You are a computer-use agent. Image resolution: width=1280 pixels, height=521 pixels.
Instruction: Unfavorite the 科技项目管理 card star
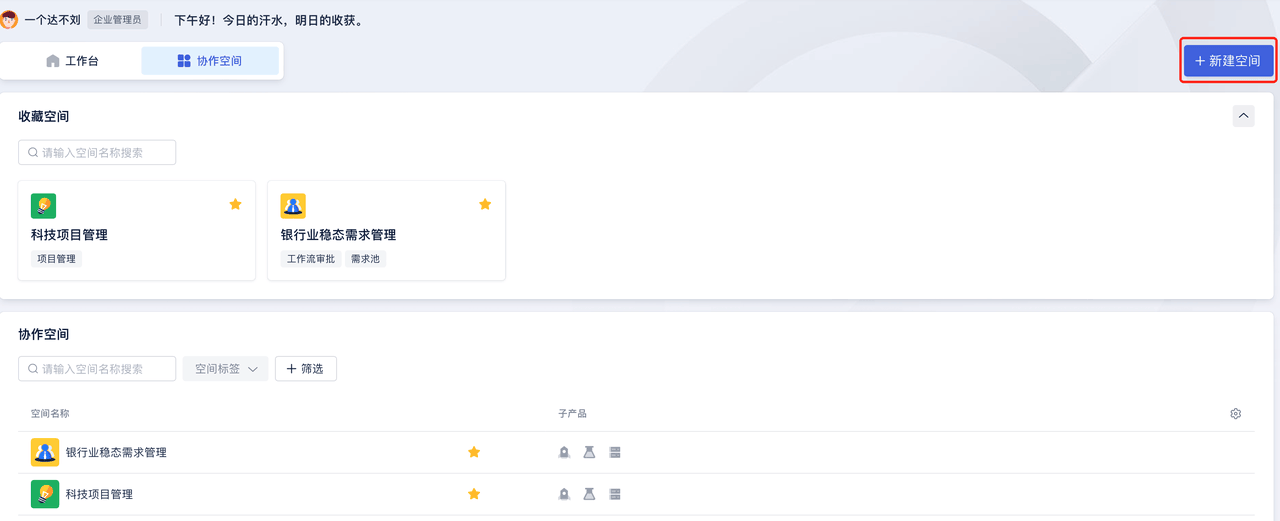(236, 204)
